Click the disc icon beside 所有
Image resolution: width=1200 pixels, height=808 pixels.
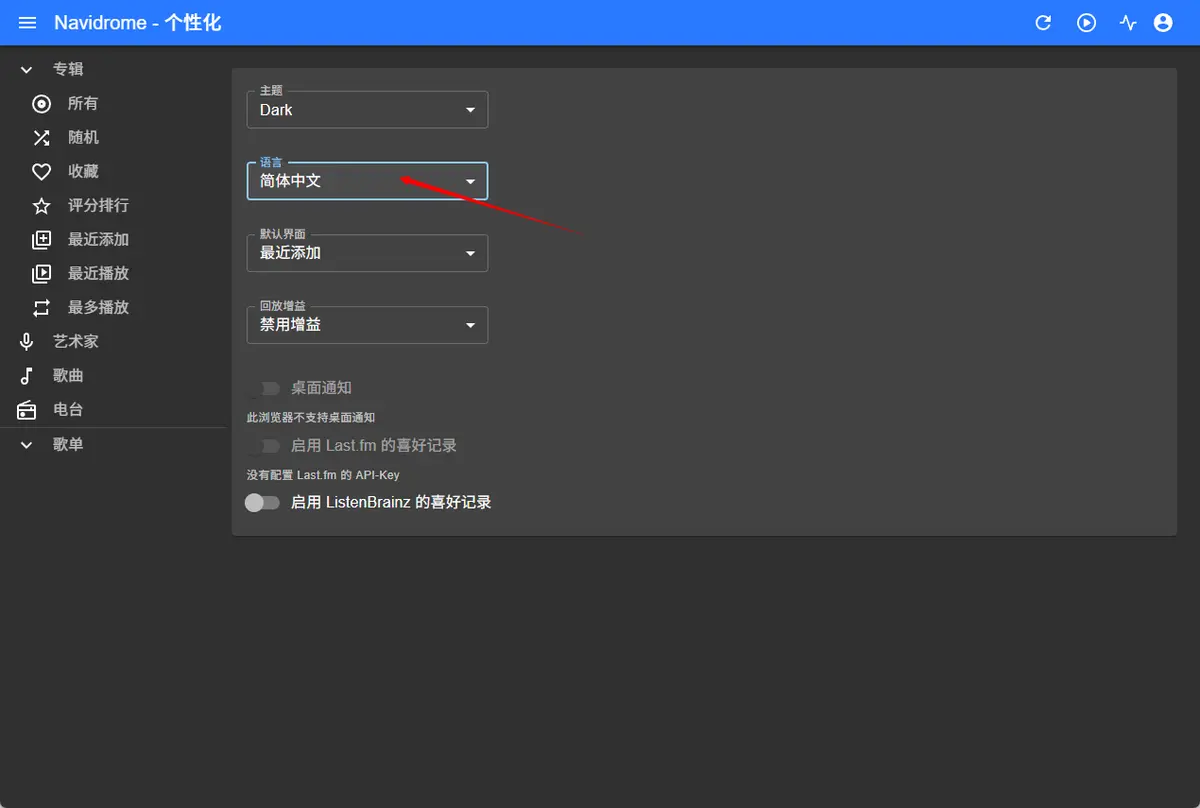coord(41,104)
